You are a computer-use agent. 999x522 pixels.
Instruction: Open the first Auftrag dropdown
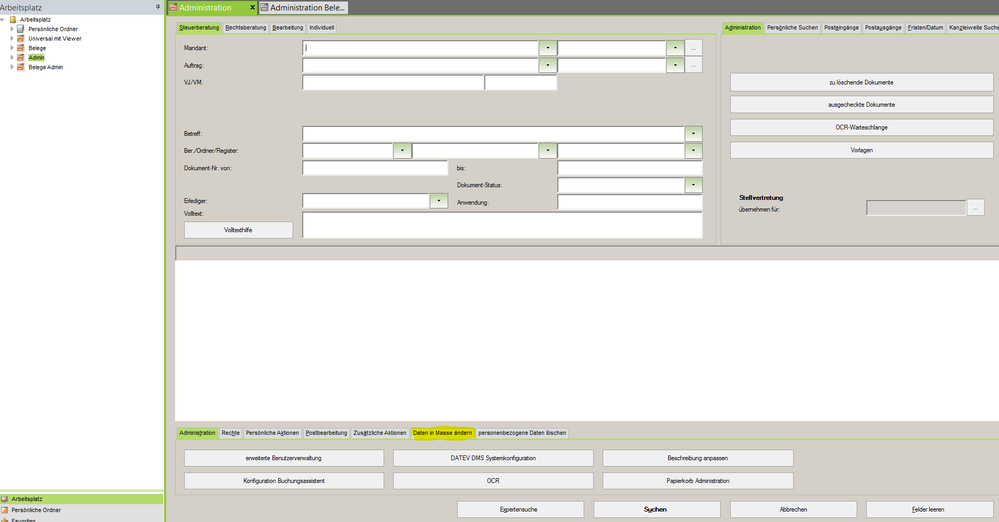548,65
